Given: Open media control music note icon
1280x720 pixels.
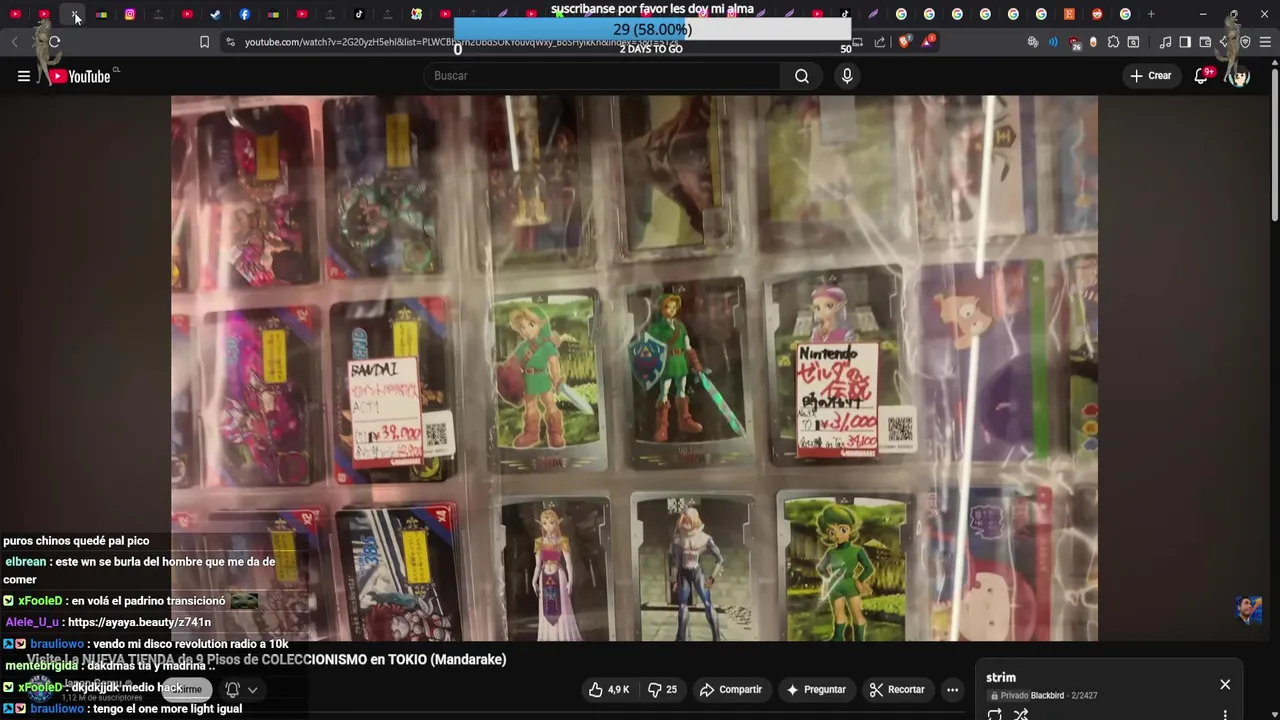Looking at the screenshot, I should [x=1165, y=42].
